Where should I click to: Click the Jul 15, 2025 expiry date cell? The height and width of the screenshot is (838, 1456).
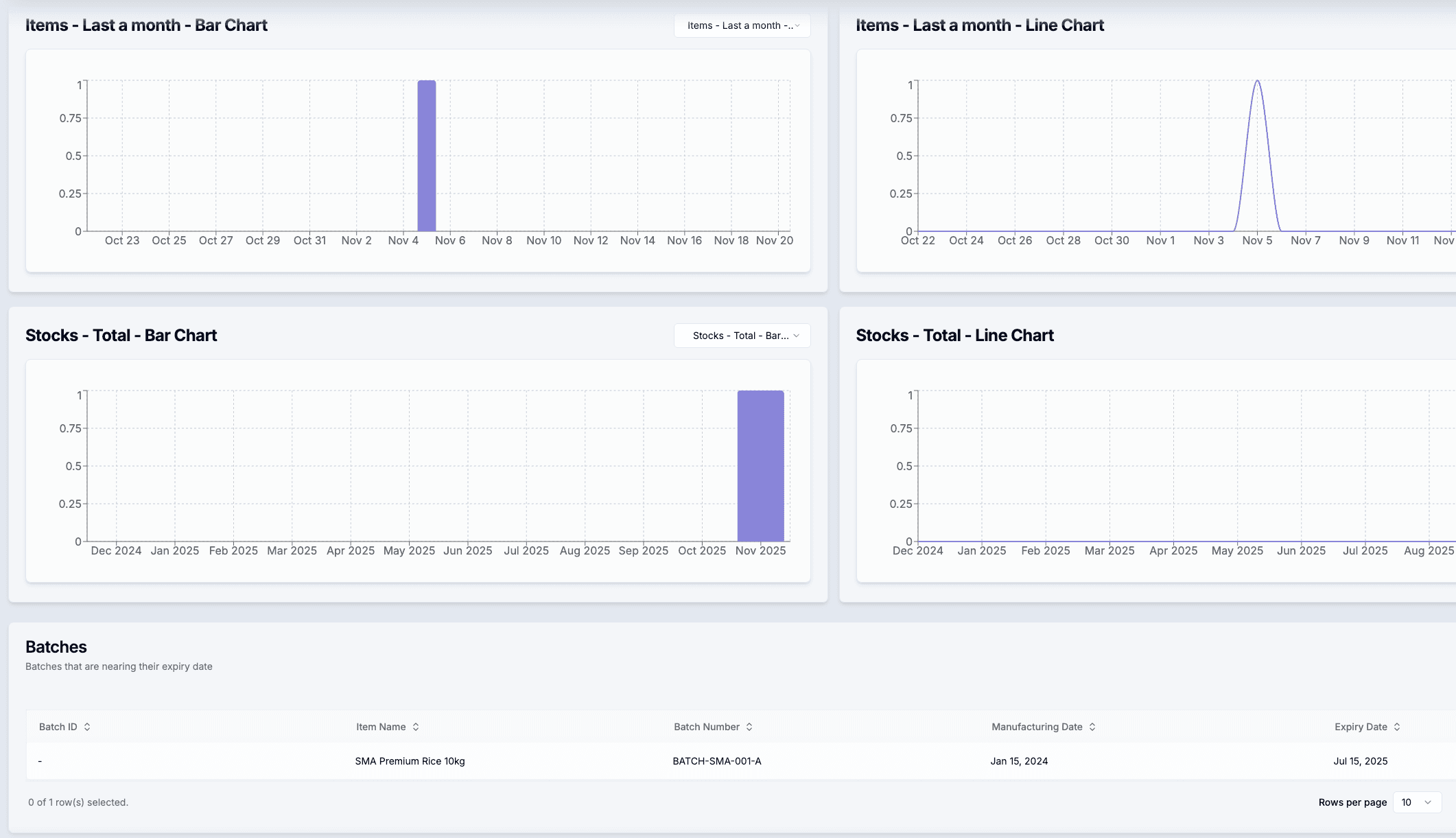(1361, 761)
